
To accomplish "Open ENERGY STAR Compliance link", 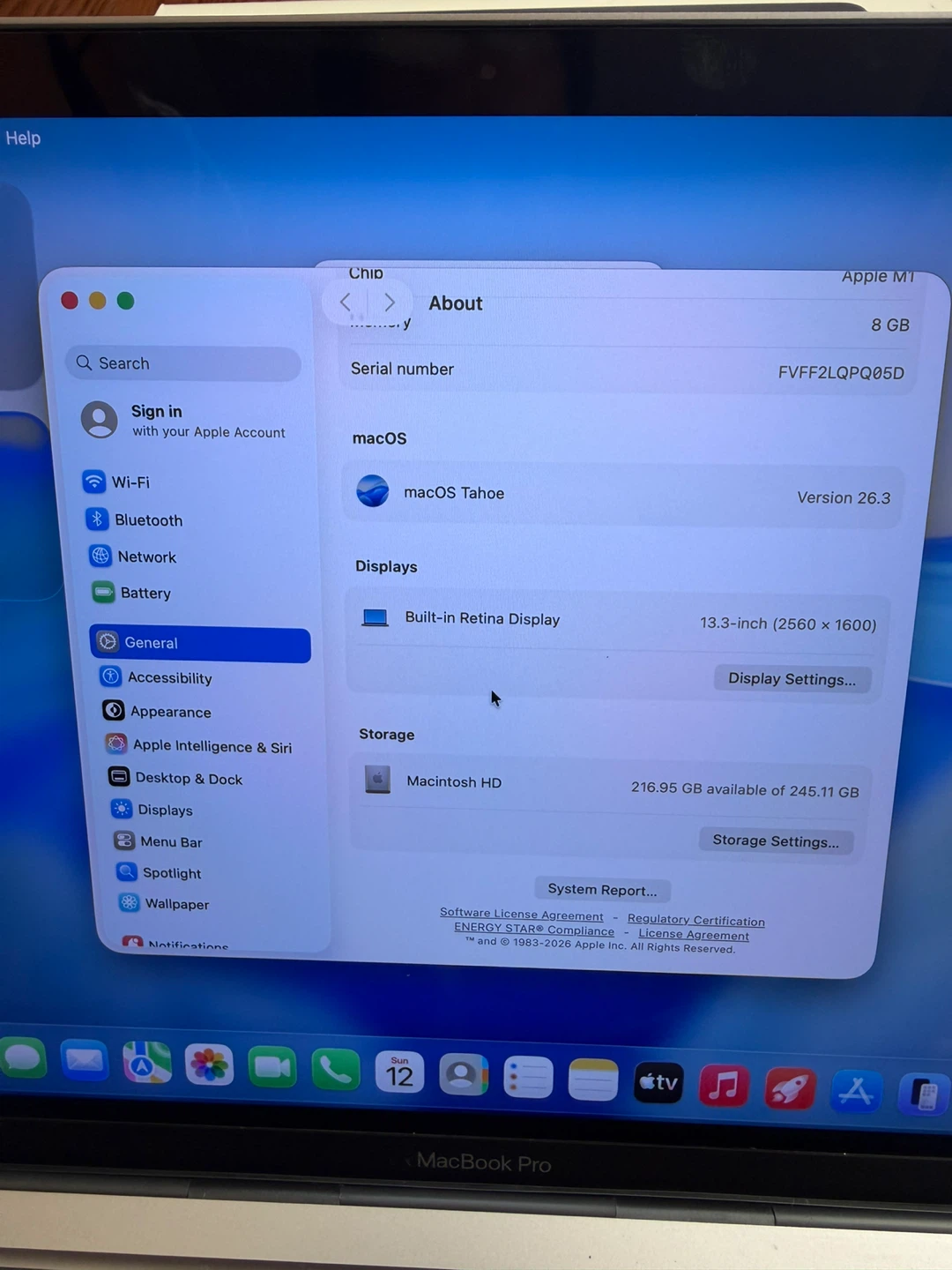I will point(534,929).
